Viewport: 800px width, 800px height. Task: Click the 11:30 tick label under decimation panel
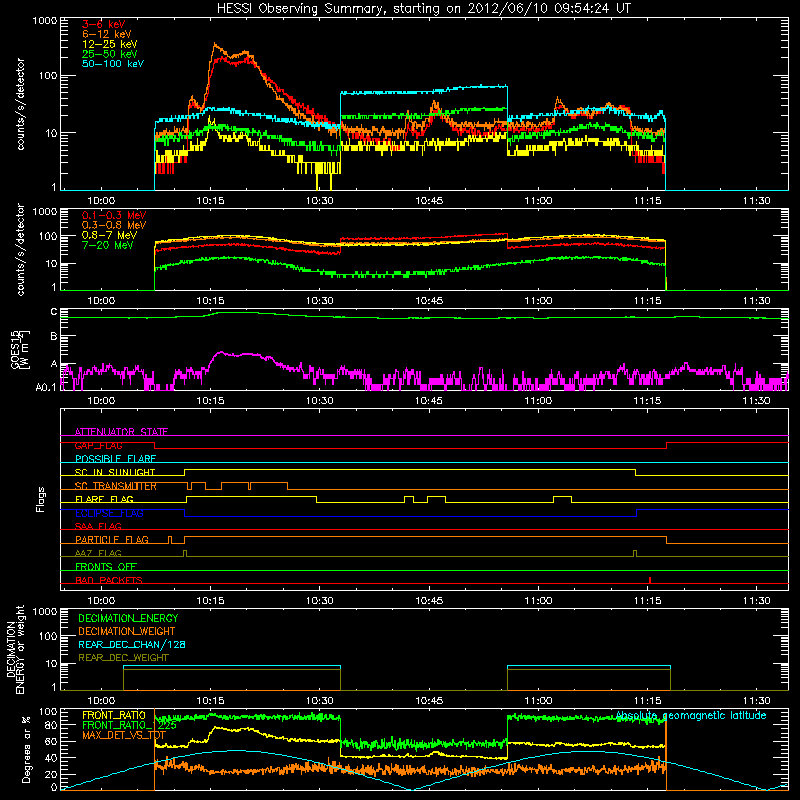tap(757, 701)
